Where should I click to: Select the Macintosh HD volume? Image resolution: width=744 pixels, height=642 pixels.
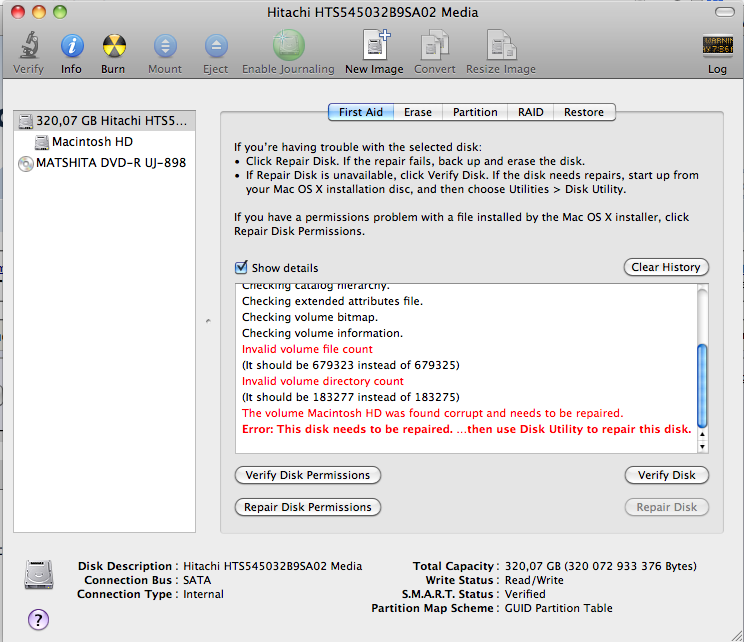coord(104,142)
